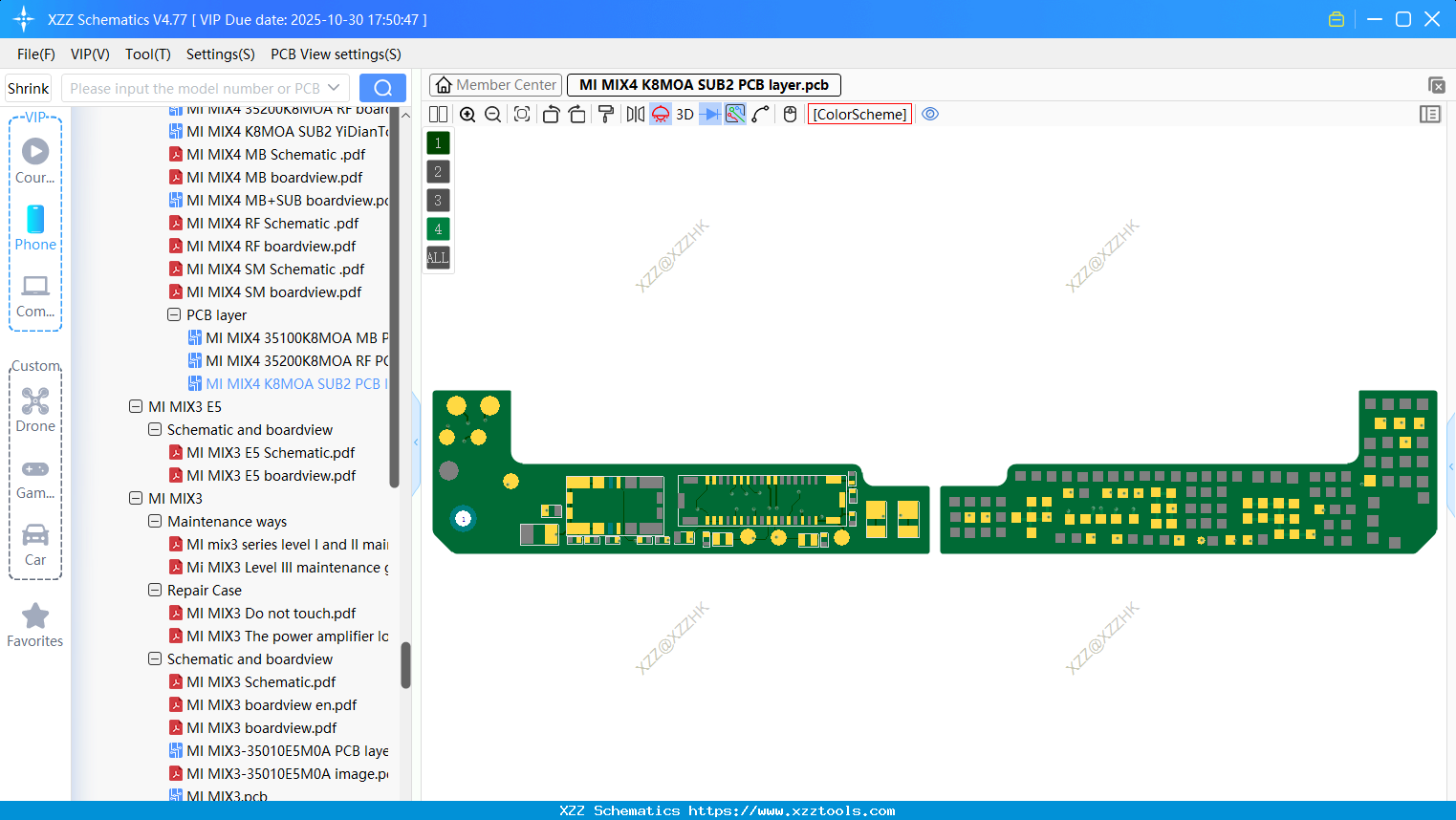Activate the paint roller tool
Screen dimensions: 1456x820
click(x=604, y=114)
